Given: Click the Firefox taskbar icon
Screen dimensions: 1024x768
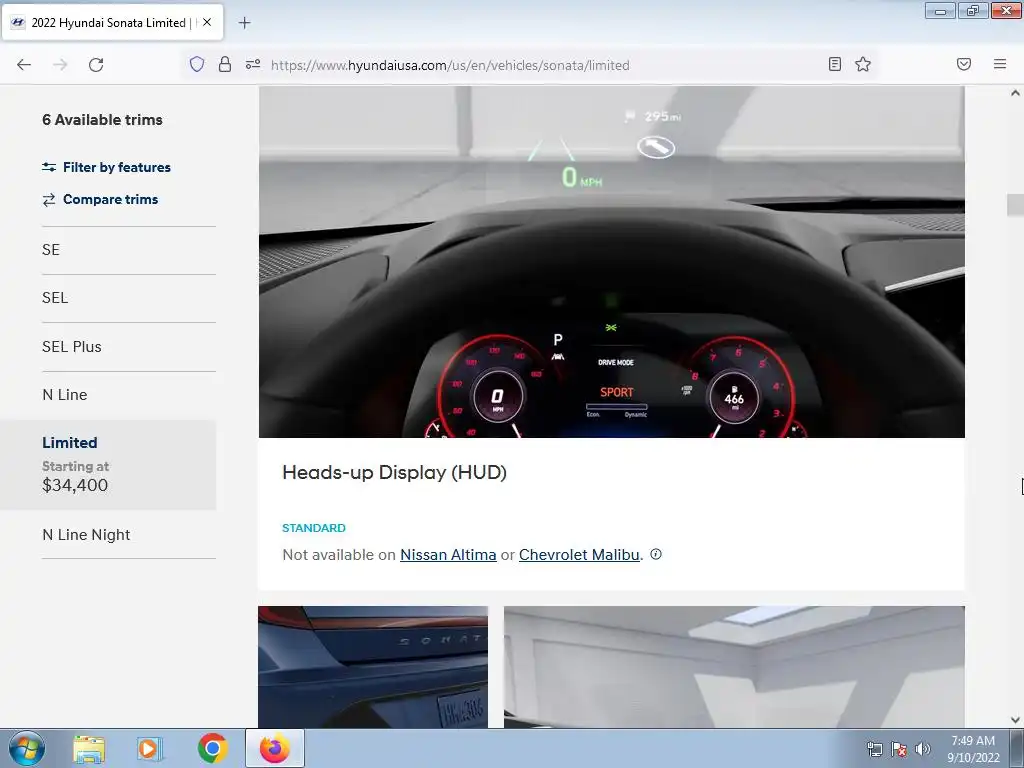Looking at the screenshot, I should (275, 748).
